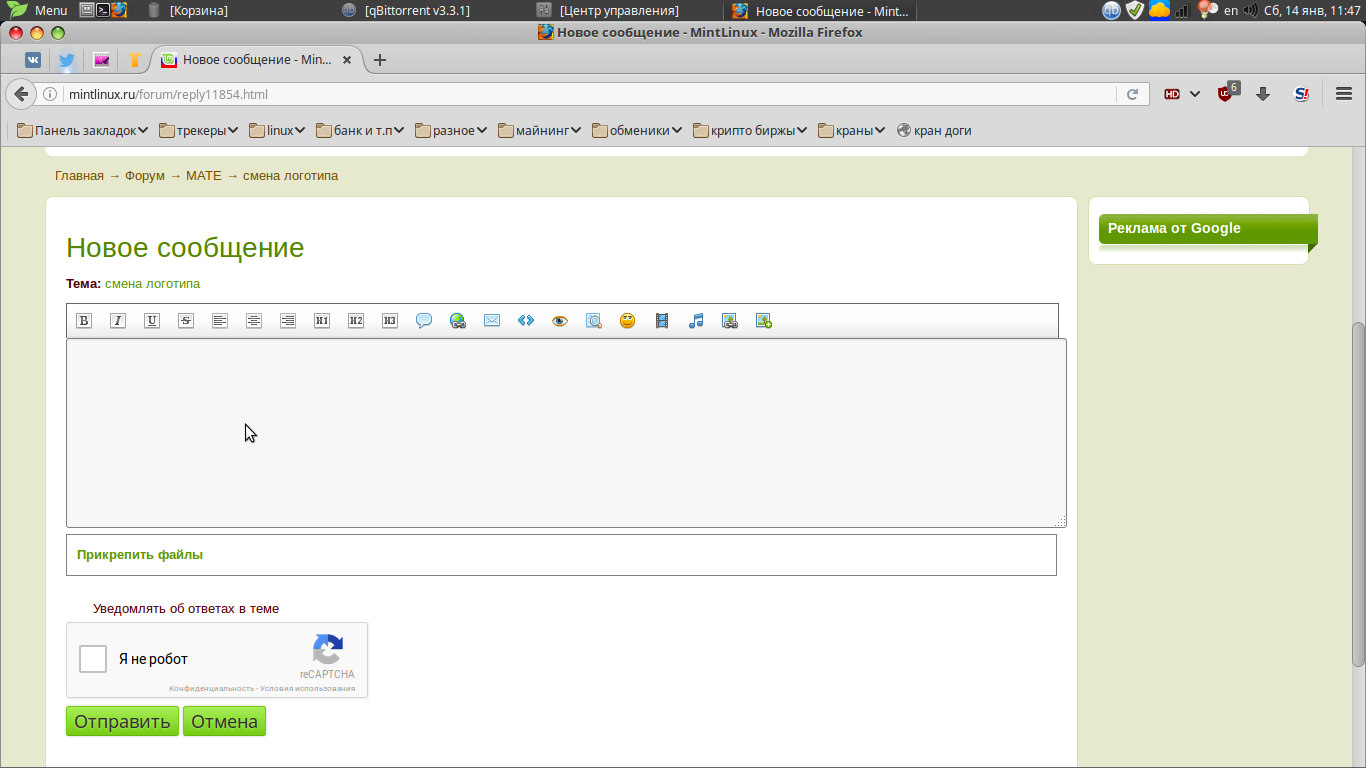
Task: Expand the 'крипто биржы' bookmarks folder
Action: pos(750,130)
